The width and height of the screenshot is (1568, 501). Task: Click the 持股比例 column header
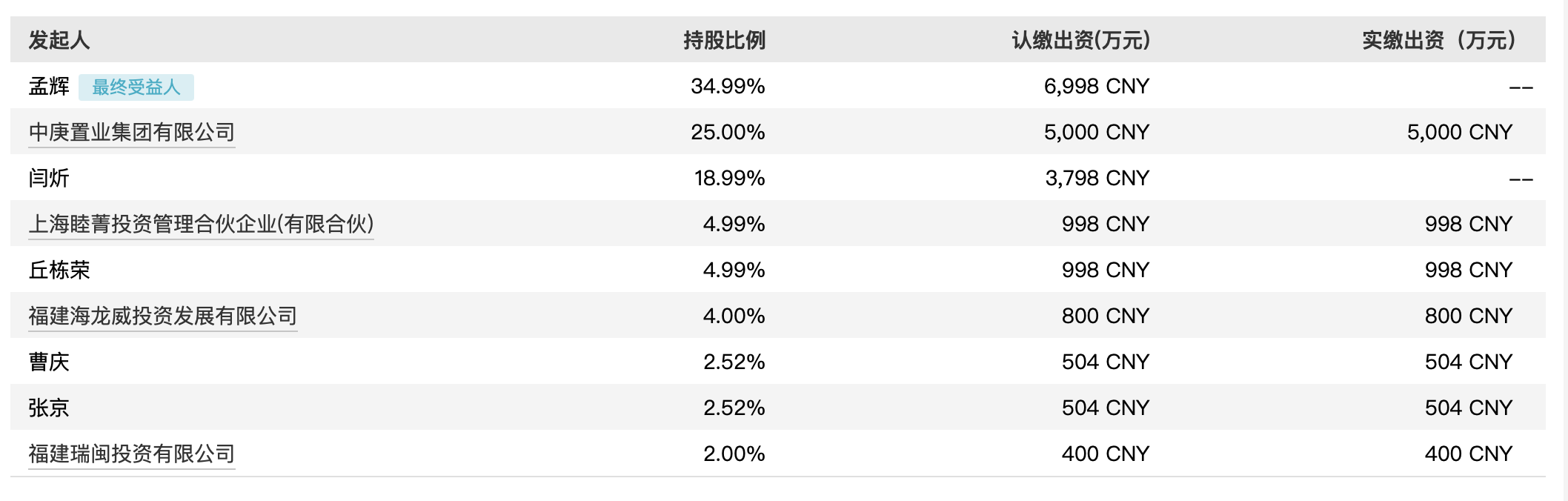(724, 40)
